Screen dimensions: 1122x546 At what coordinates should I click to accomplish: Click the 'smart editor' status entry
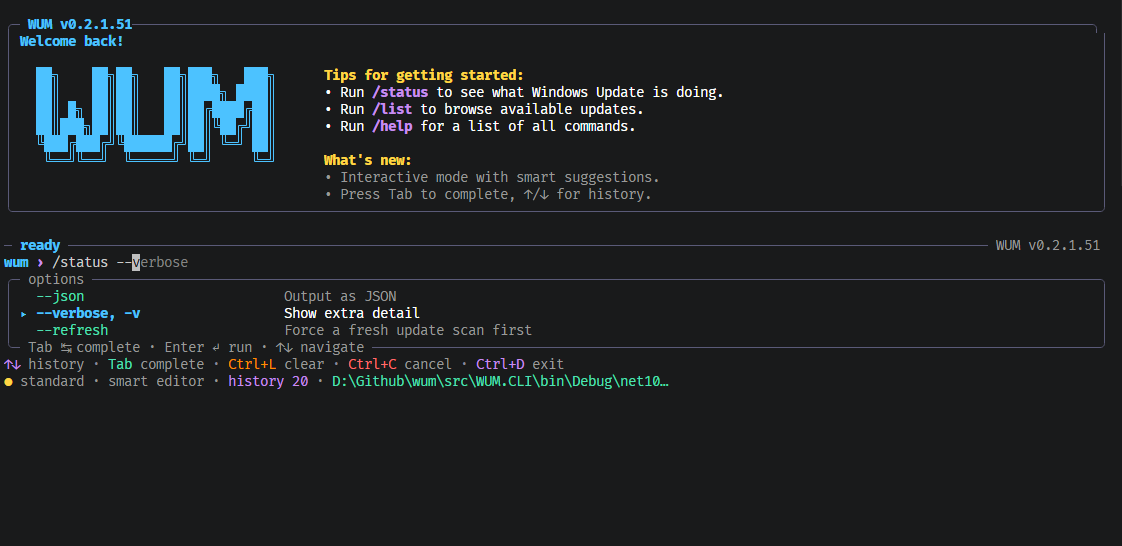[156, 382]
